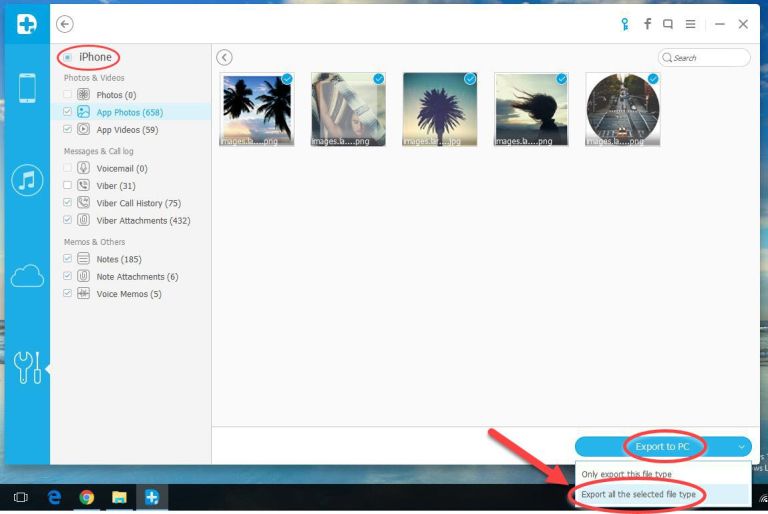Viewport: 768px width, 514px height.
Task: Select App Photos (658) category
Action: point(130,112)
